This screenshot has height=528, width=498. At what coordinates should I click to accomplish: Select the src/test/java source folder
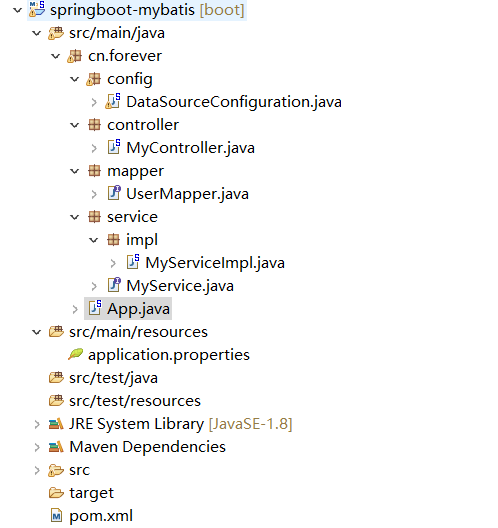(x=113, y=378)
